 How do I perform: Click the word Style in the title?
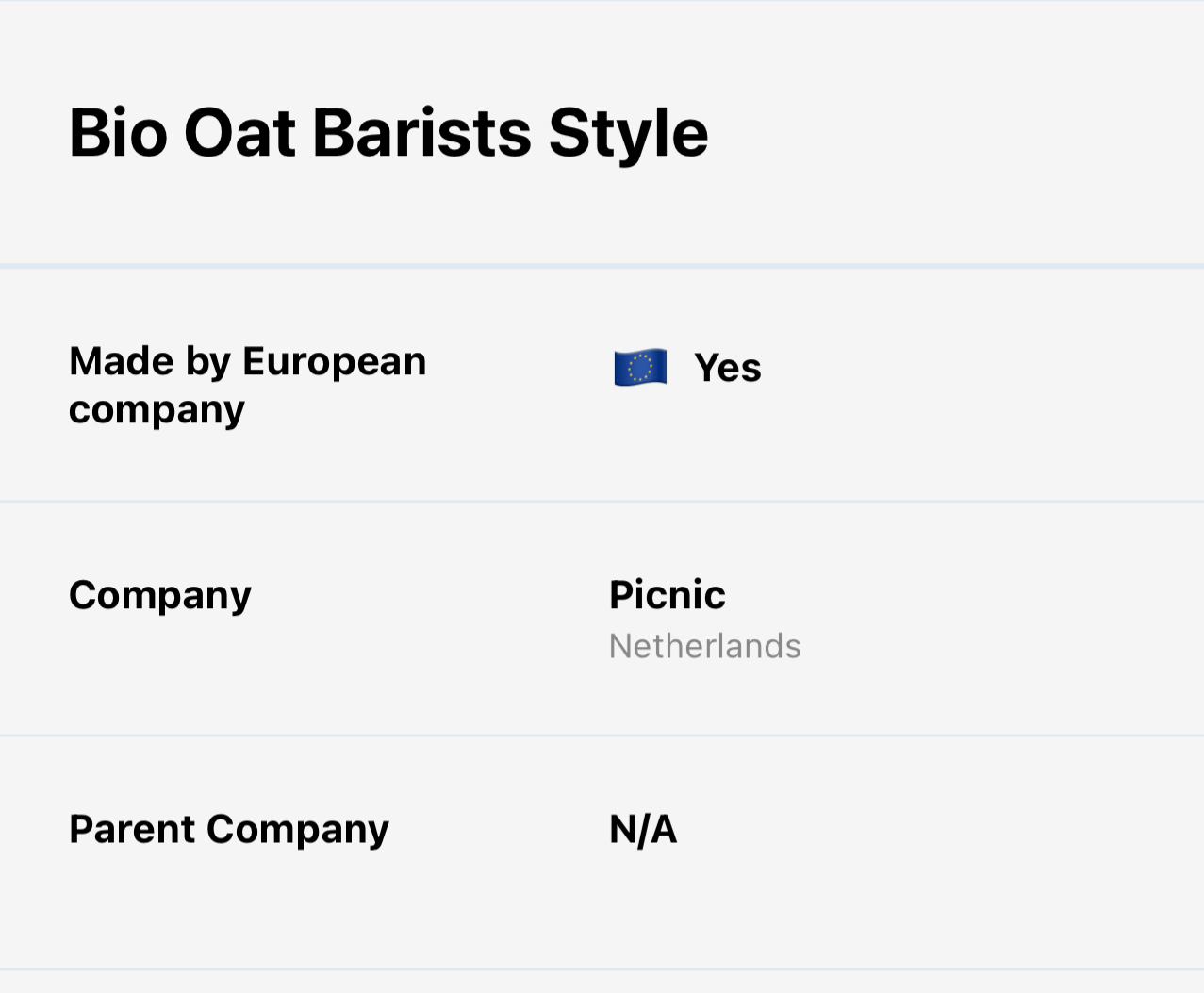(628, 133)
